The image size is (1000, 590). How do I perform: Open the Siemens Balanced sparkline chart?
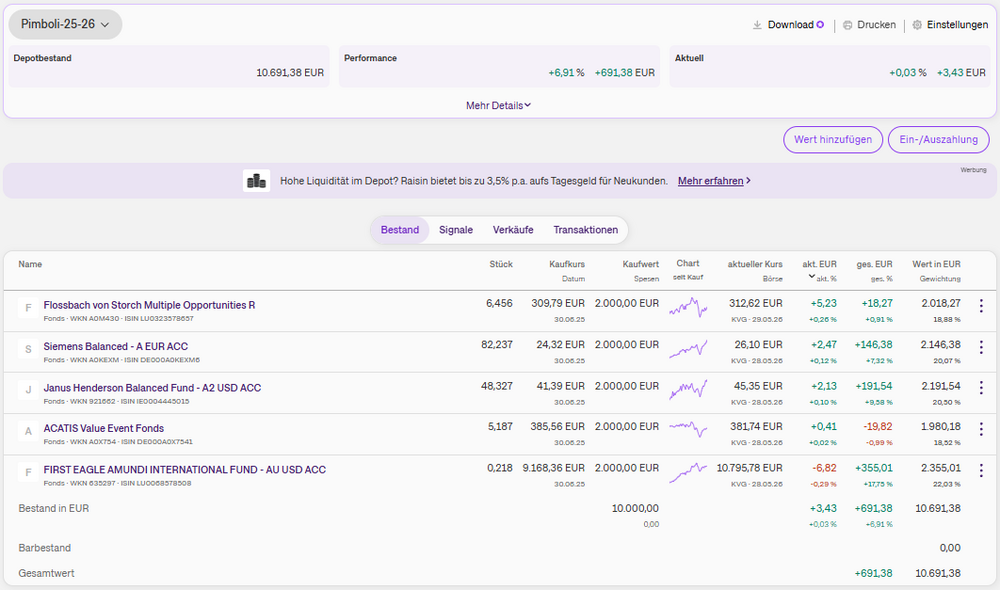coord(688,350)
